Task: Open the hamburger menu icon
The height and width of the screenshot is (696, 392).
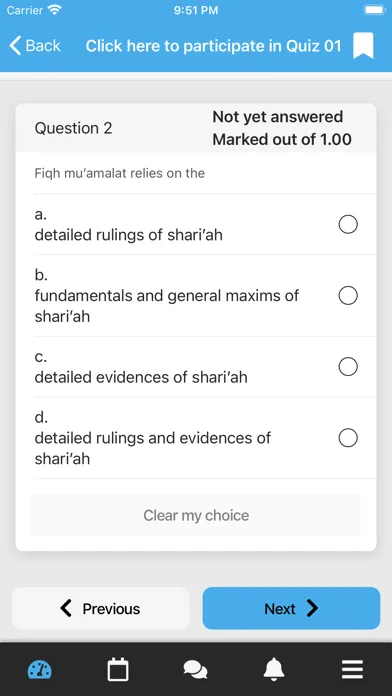Action: pos(352,670)
